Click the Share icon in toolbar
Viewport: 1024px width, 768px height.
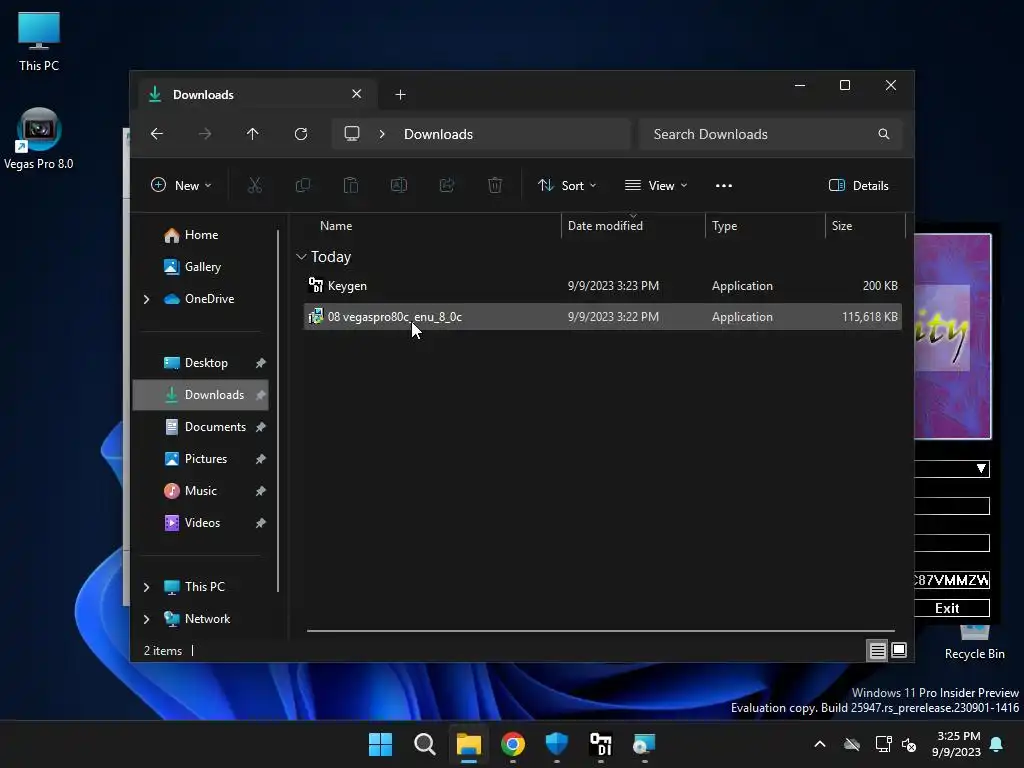tap(447, 185)
